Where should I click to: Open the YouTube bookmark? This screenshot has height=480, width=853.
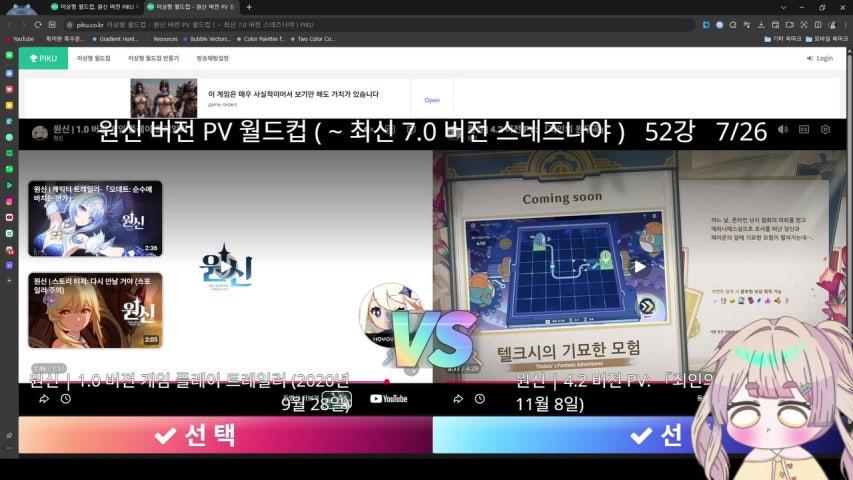click(x=20, y=39)
